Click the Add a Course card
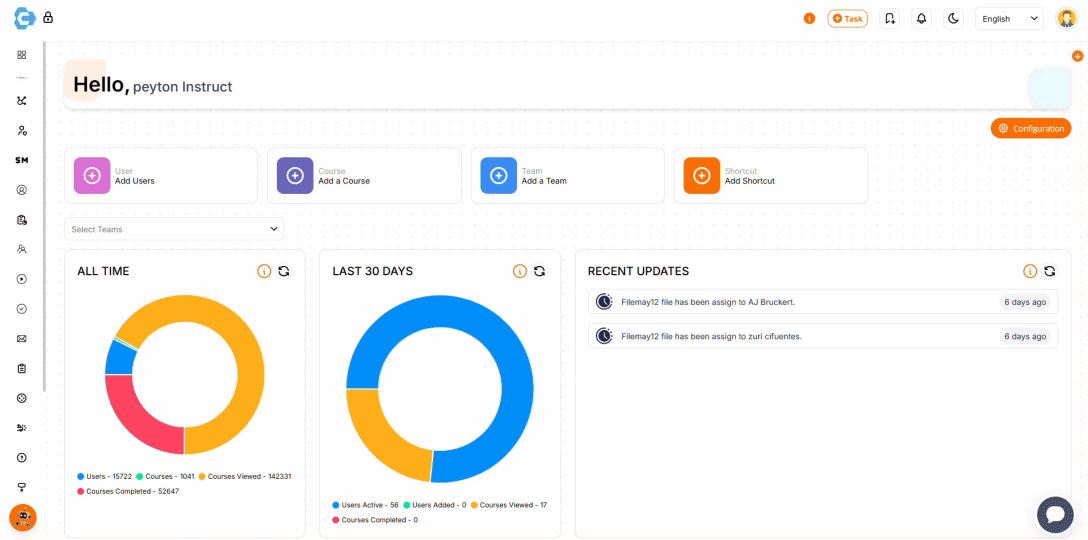This screenshot has height=540, width=1088. (x=364, y=176)
